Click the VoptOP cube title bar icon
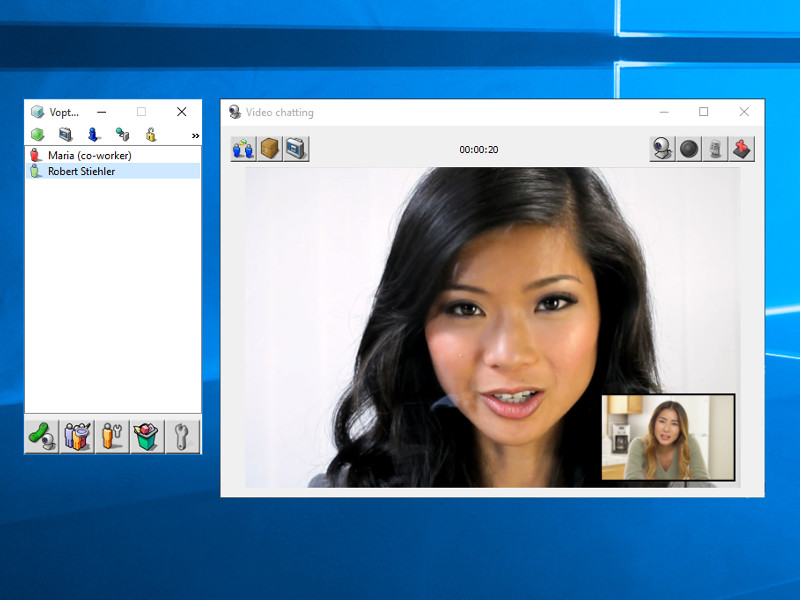This screenshot has width=800, height=600. point(37,112)
